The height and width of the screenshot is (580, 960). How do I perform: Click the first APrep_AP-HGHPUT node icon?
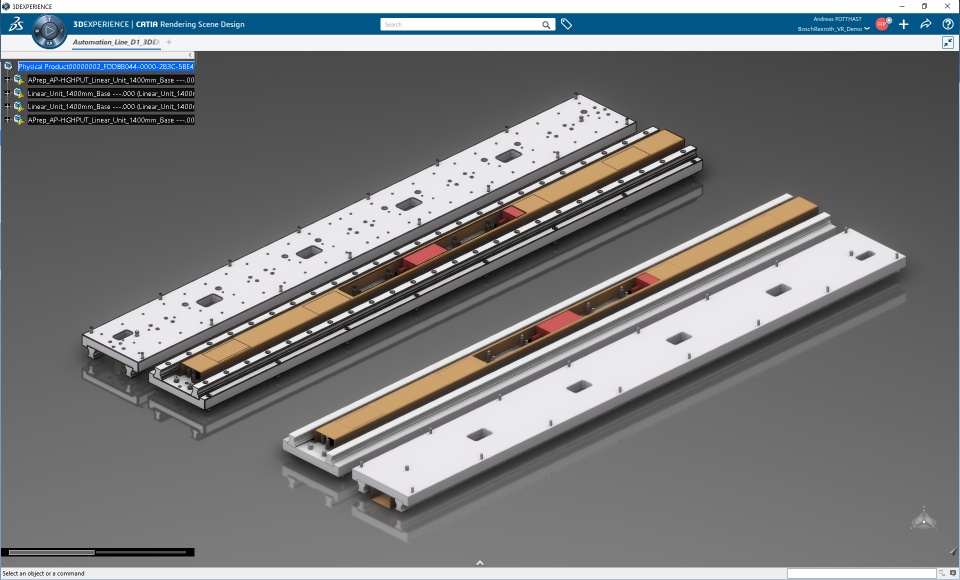pos(18,80)
